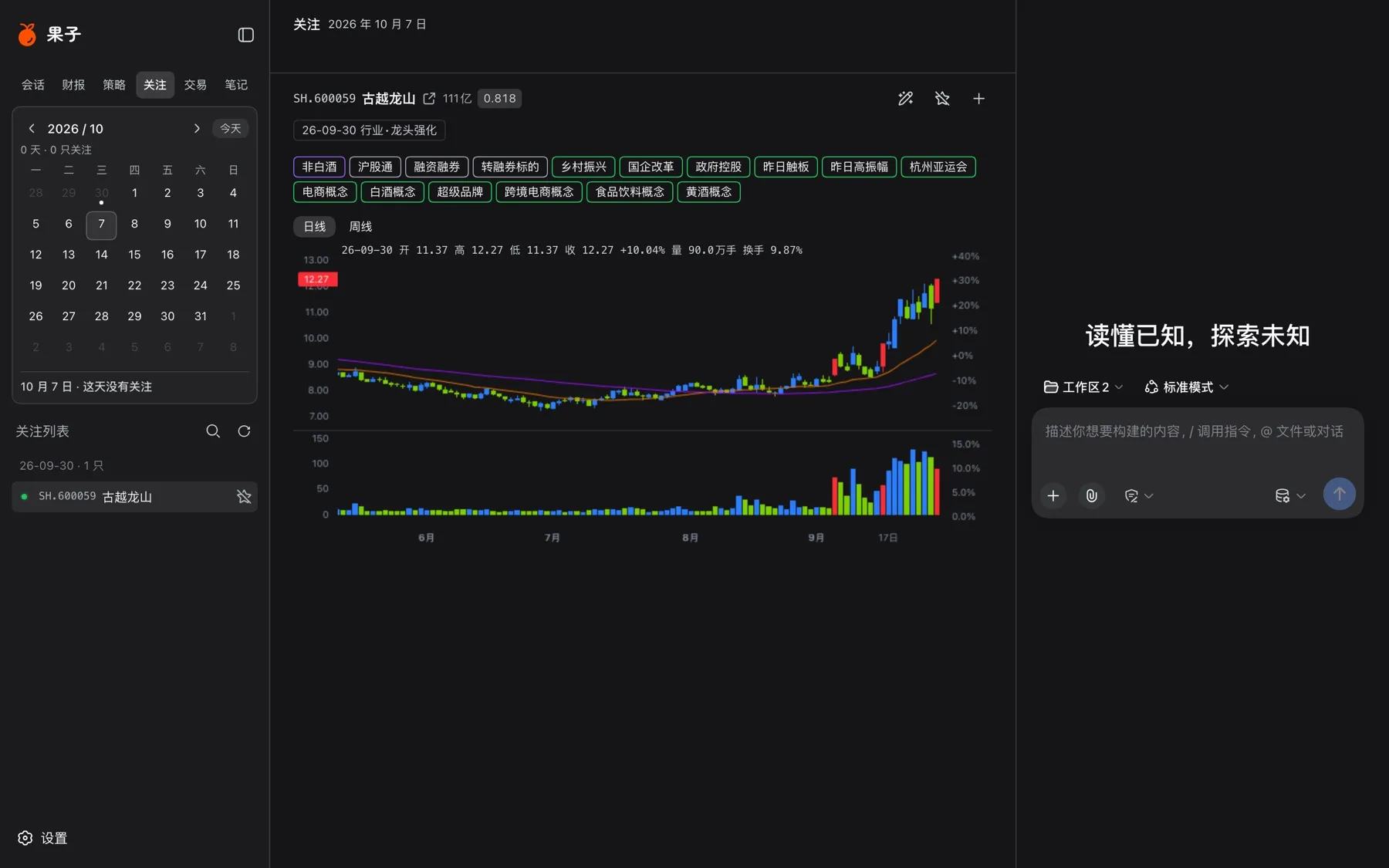Select day 30 with a dot in calendar
This screenshot has width=1389, height=868.
pyautogui.click(x=101, y=194)
